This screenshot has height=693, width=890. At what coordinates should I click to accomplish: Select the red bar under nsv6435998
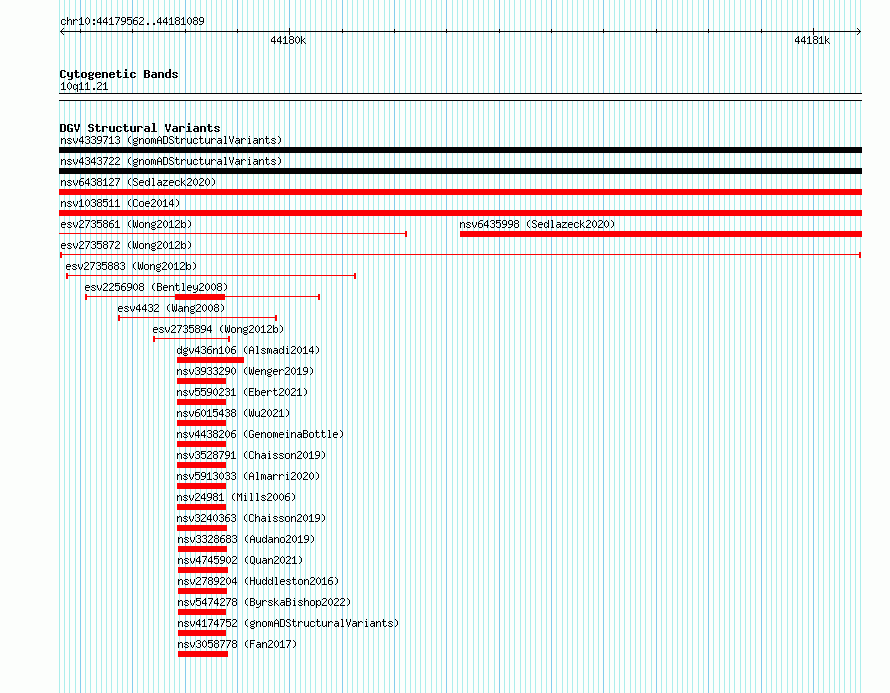pos(661,234)
